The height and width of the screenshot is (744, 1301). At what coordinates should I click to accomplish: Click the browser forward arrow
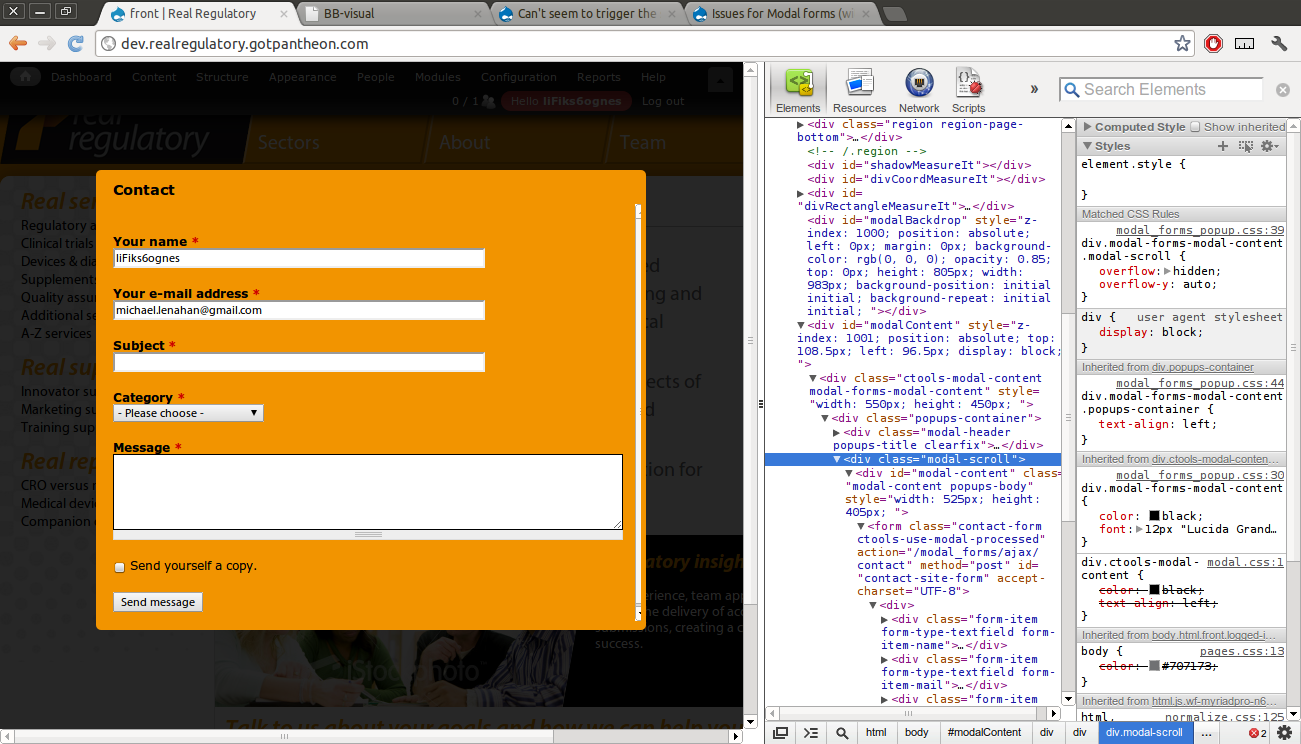tap(46, 44)
